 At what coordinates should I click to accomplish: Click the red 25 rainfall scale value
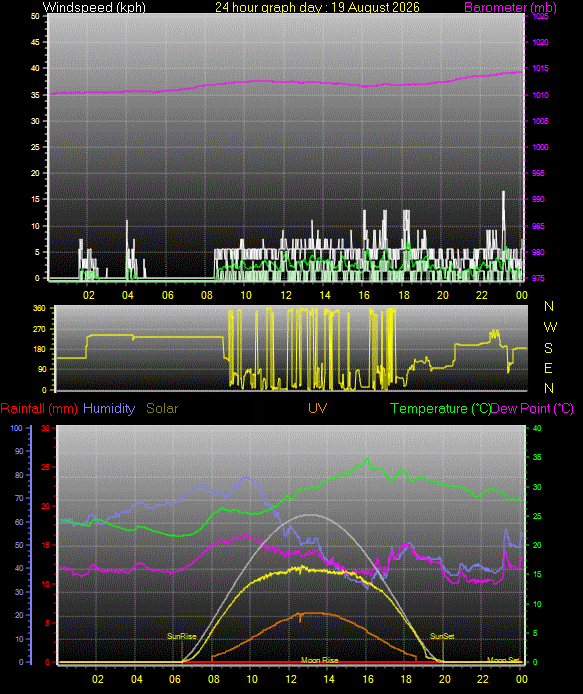coord(46,467)
